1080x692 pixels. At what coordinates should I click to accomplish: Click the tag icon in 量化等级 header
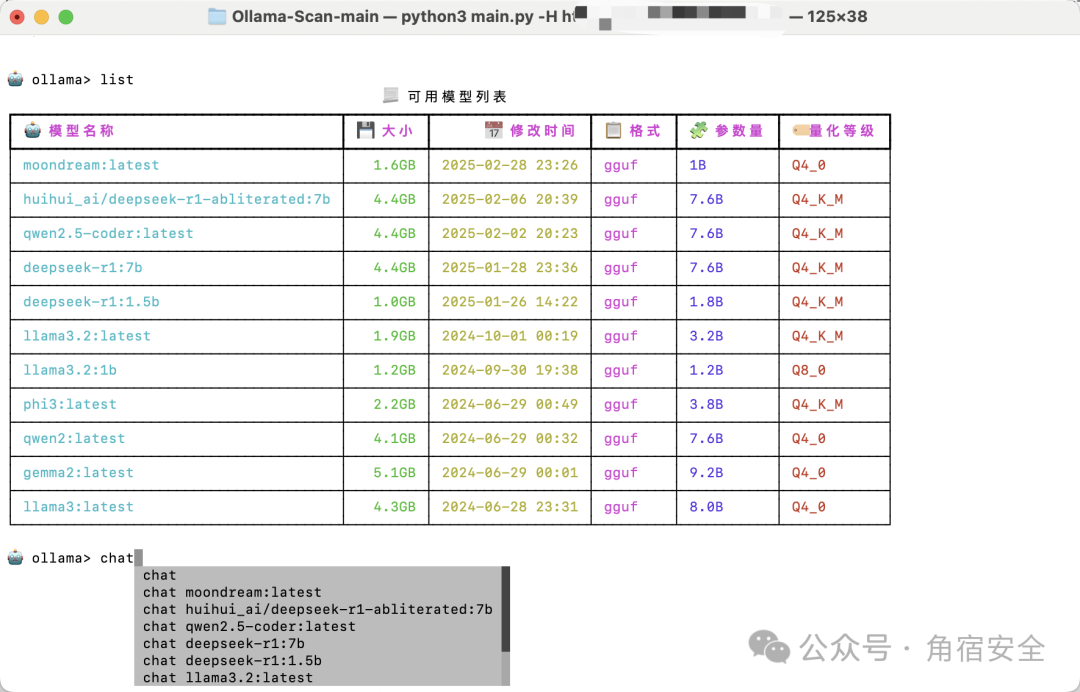(800, 129)
